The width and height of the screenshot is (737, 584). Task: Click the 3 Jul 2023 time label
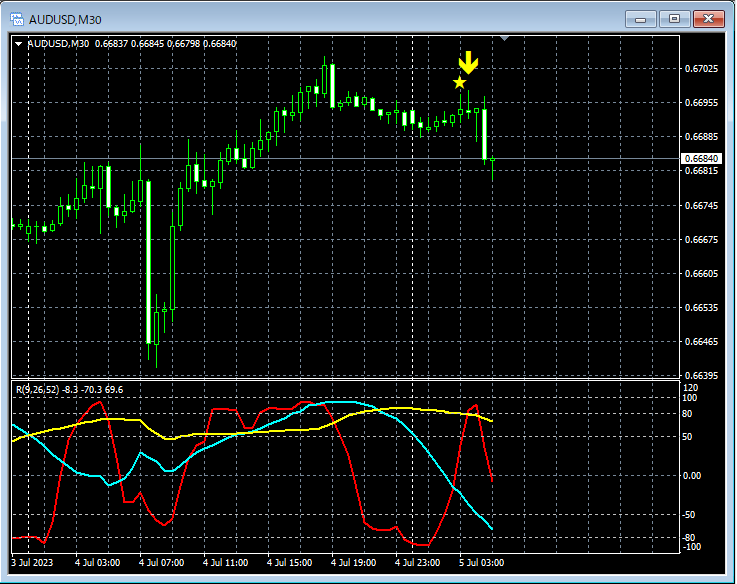[x=32, y=562]
